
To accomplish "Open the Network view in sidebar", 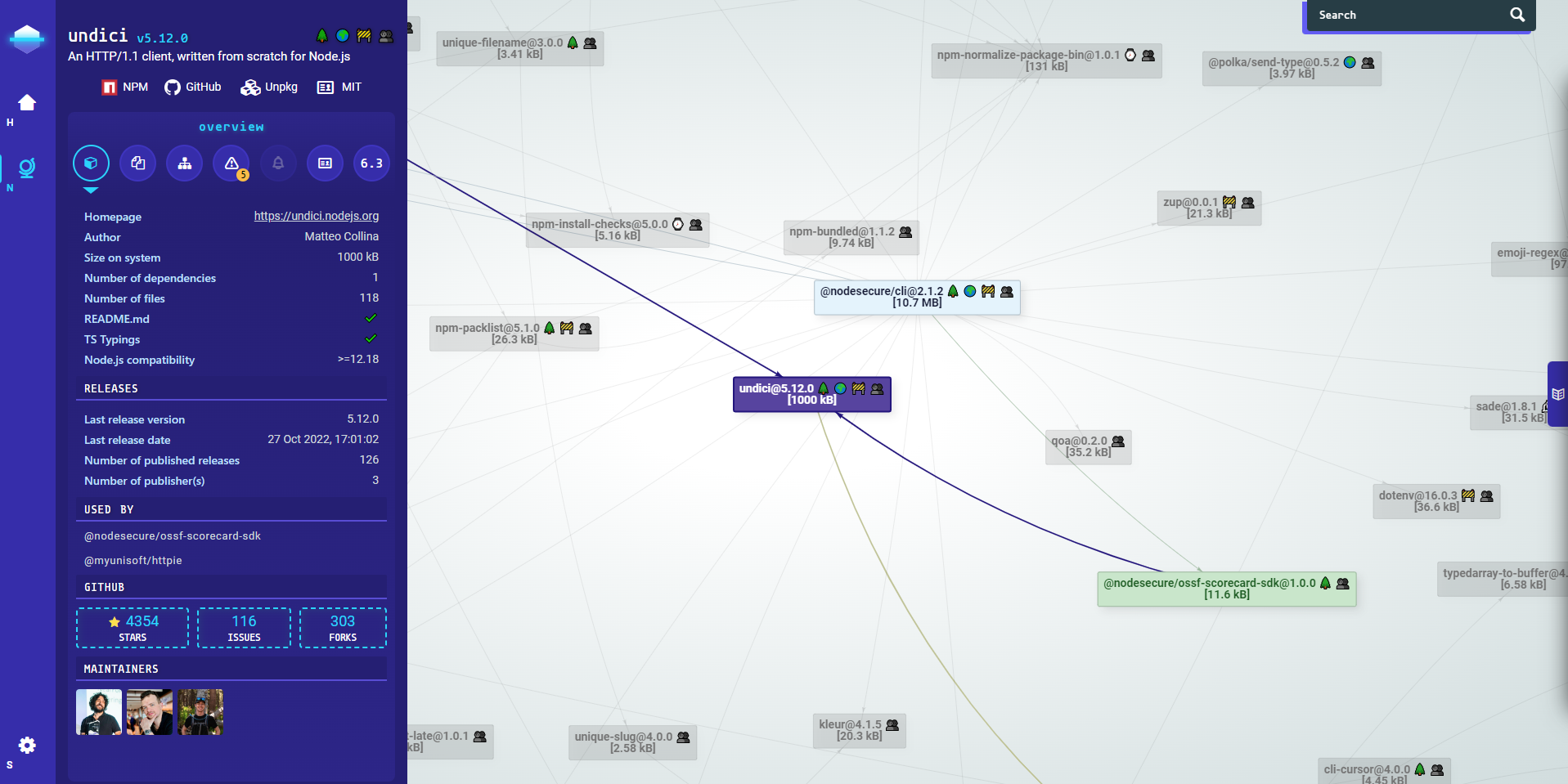I will 27,168.
